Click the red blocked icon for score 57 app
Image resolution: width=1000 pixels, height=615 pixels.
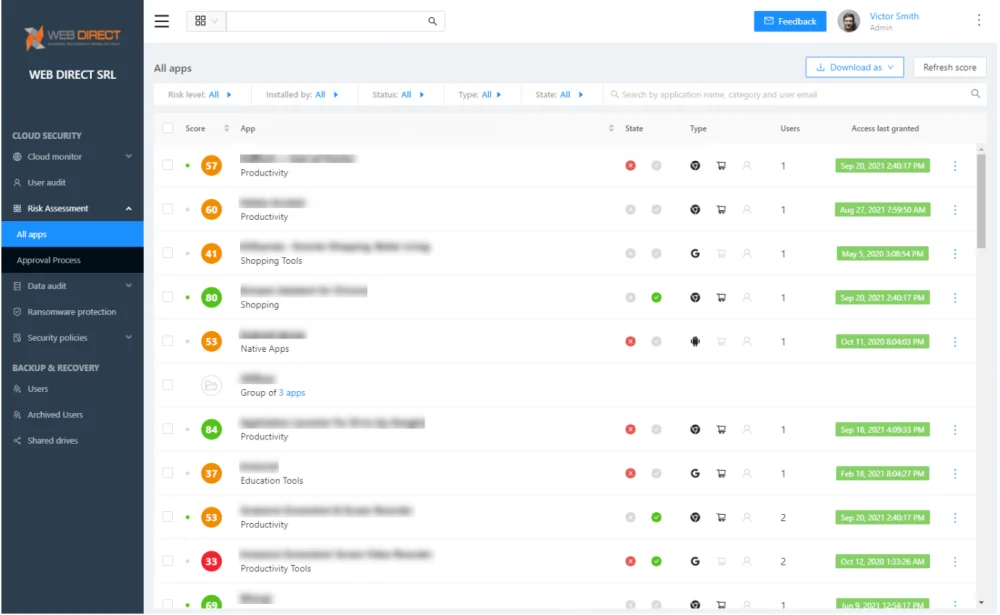(x=630, y=166)
